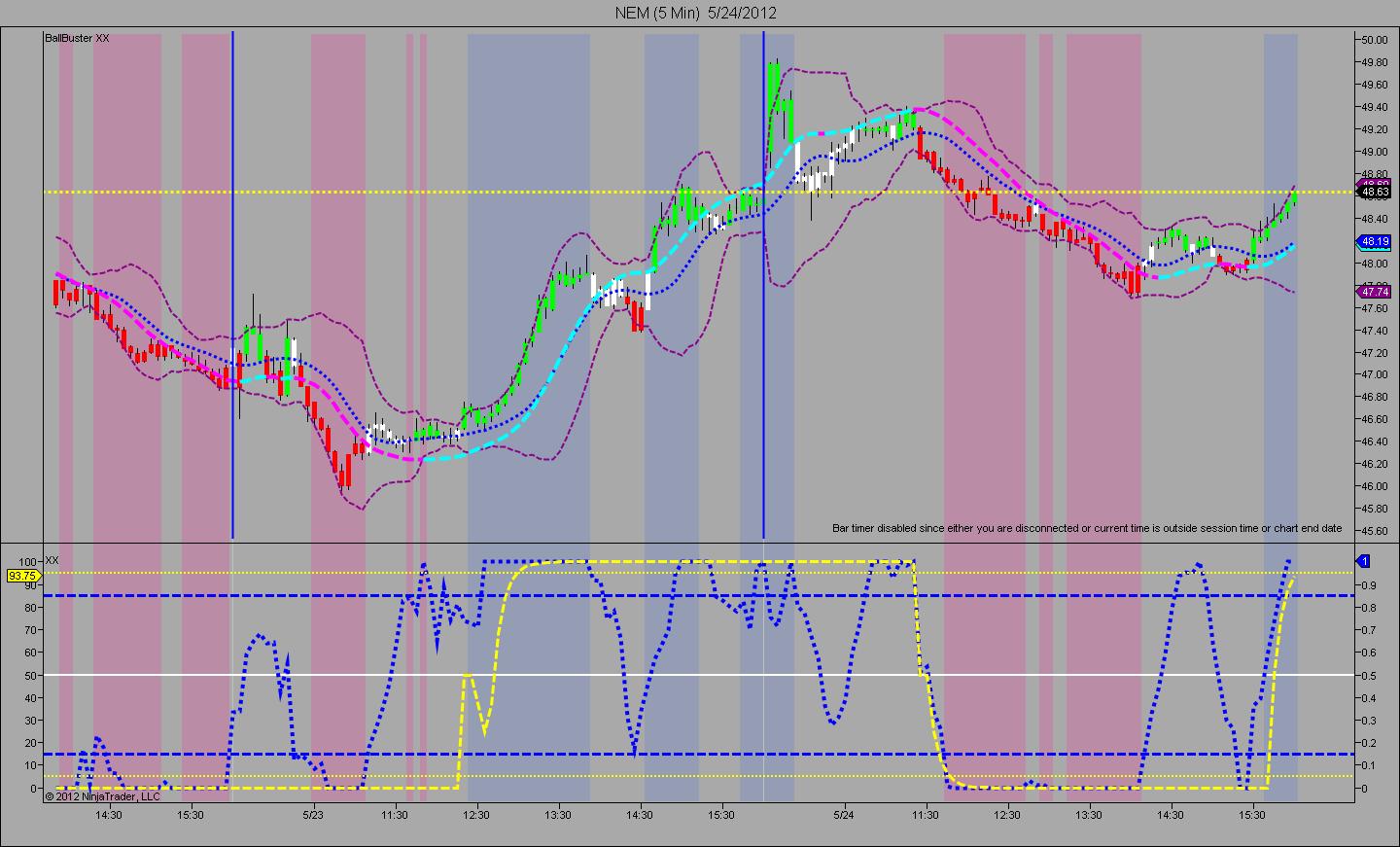1400x847 pixels.
Task: Click the Bar timer disabled message
Action: pos(1087,528)
